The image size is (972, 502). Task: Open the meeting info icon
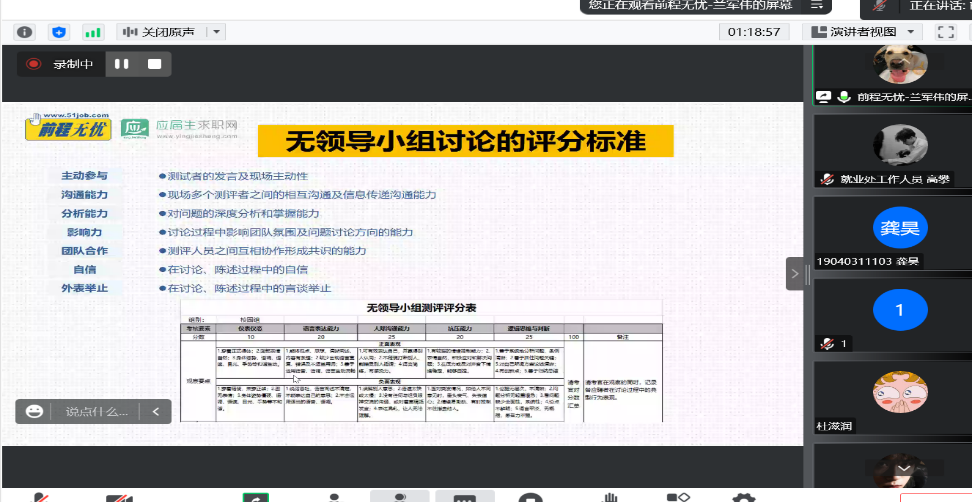click(25, 32)
